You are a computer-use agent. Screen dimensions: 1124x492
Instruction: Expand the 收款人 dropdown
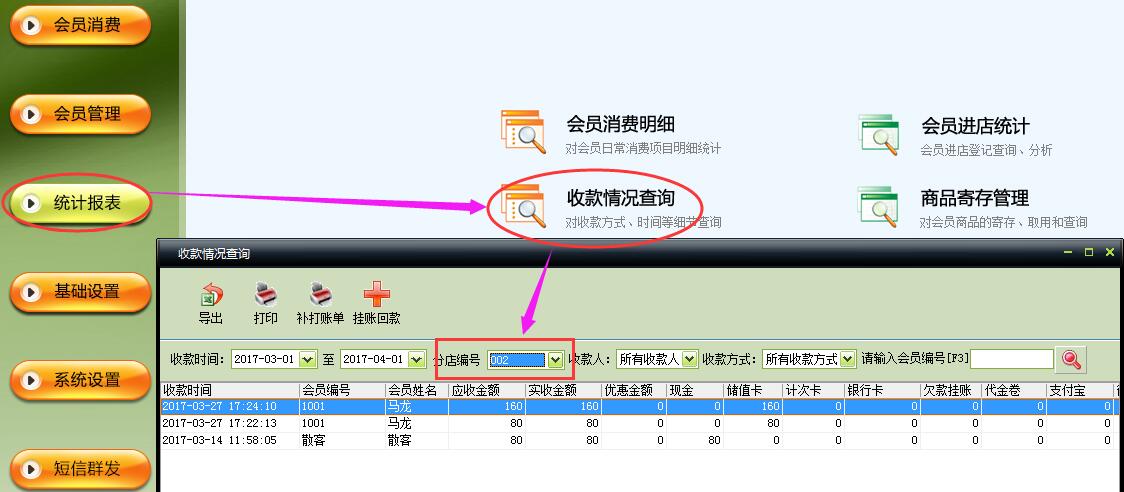[690, 359]
